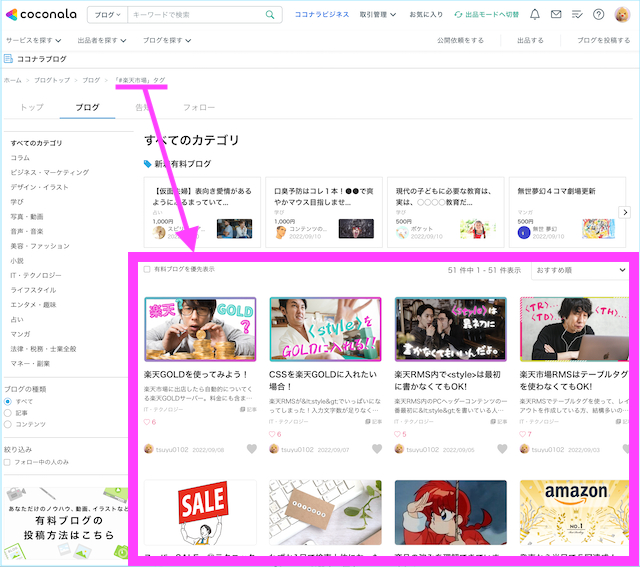Image resolution: width=640 pixels, height=567 pixels.
Task: Click the search magnifier icon
Action: click(270, 15)
